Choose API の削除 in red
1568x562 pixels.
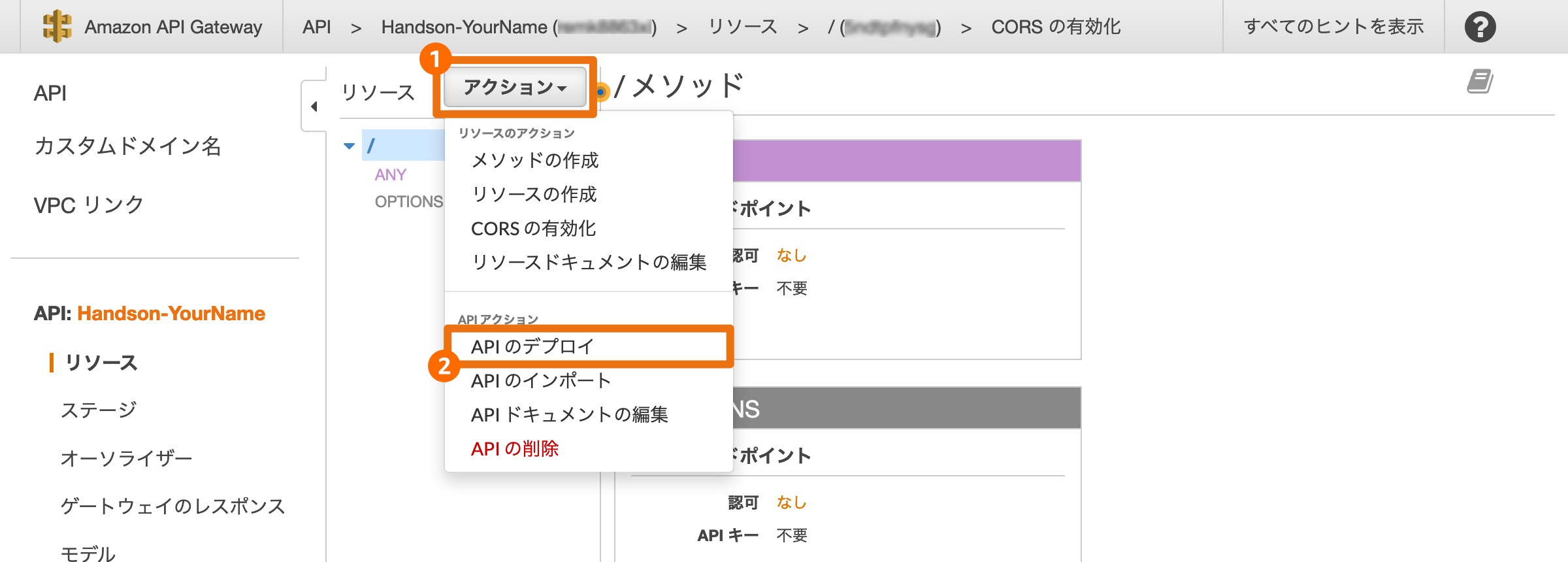[x=515, y=449]
